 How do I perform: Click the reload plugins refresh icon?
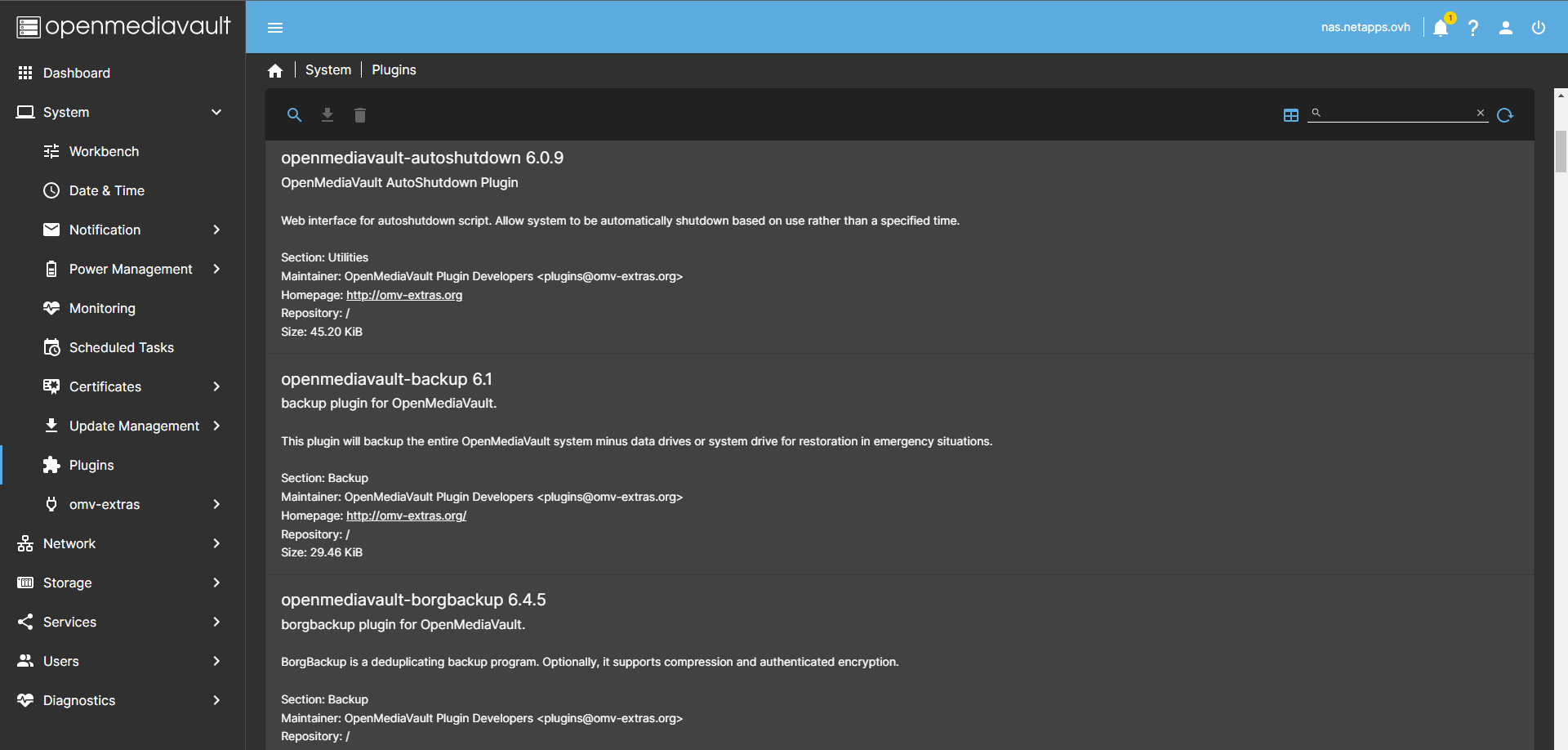pos(1505,115)
